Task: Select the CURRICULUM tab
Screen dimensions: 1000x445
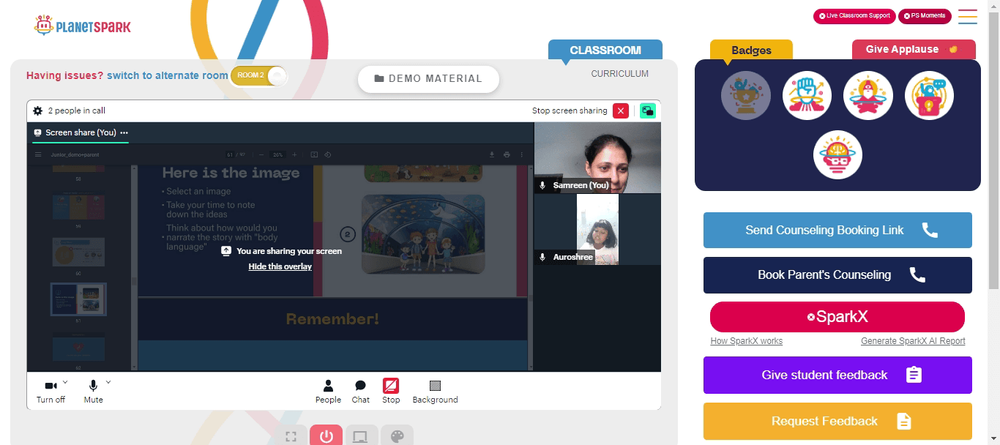Action: pos(619,74)
